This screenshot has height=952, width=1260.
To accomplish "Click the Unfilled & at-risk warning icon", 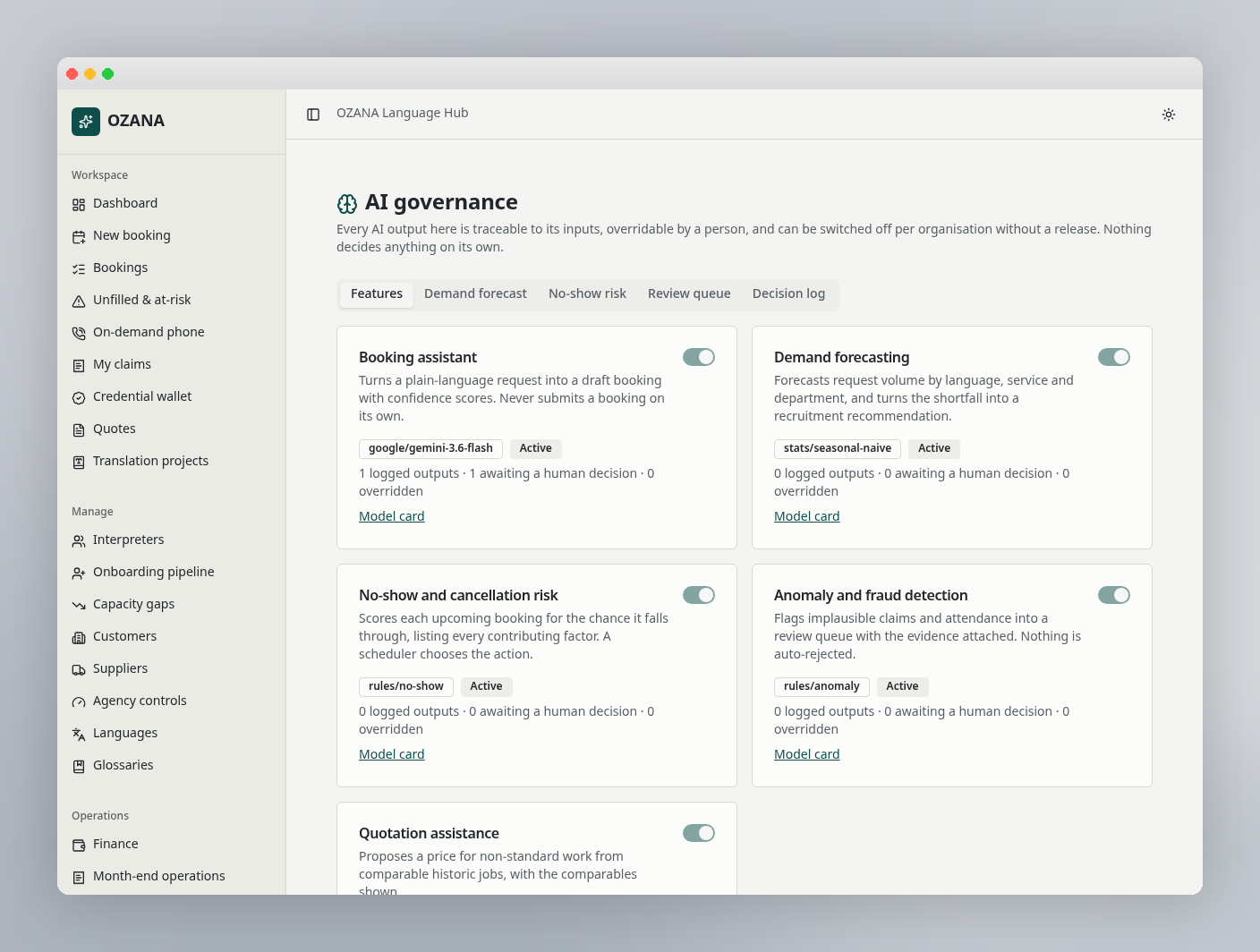I will pyautogui.click(x=79, y=302).
